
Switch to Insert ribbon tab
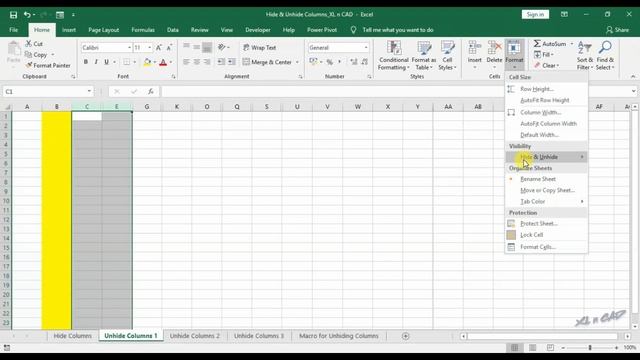69,30
